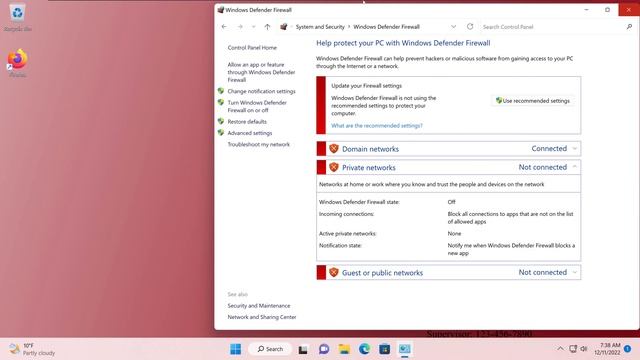Click Control Panel taskbar icon
Image resolution: width=640 pixels, height=360 pixels.
[x=404, y=349]
